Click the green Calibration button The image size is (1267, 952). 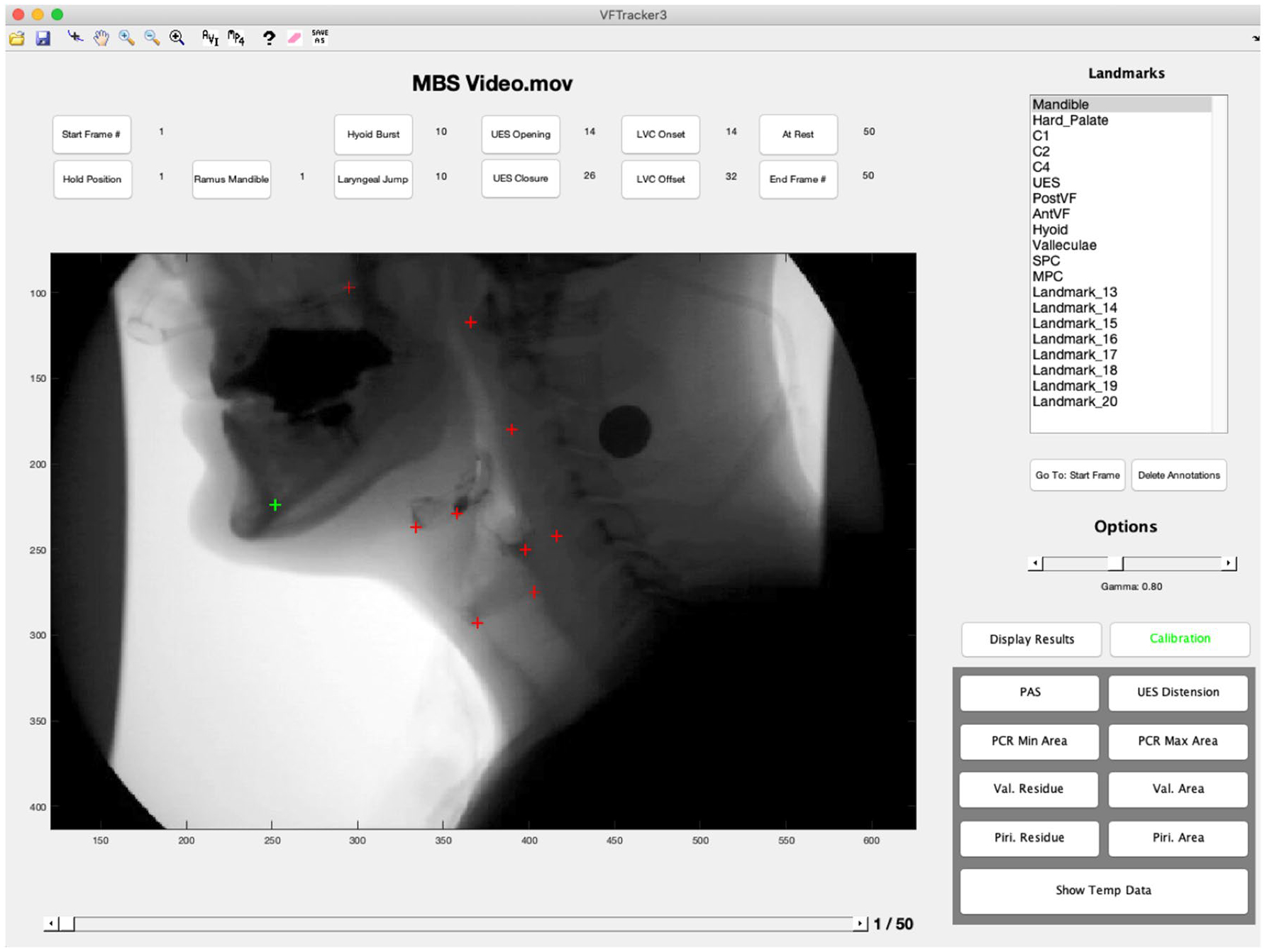pyautogui.click(x=1180, y=639)
